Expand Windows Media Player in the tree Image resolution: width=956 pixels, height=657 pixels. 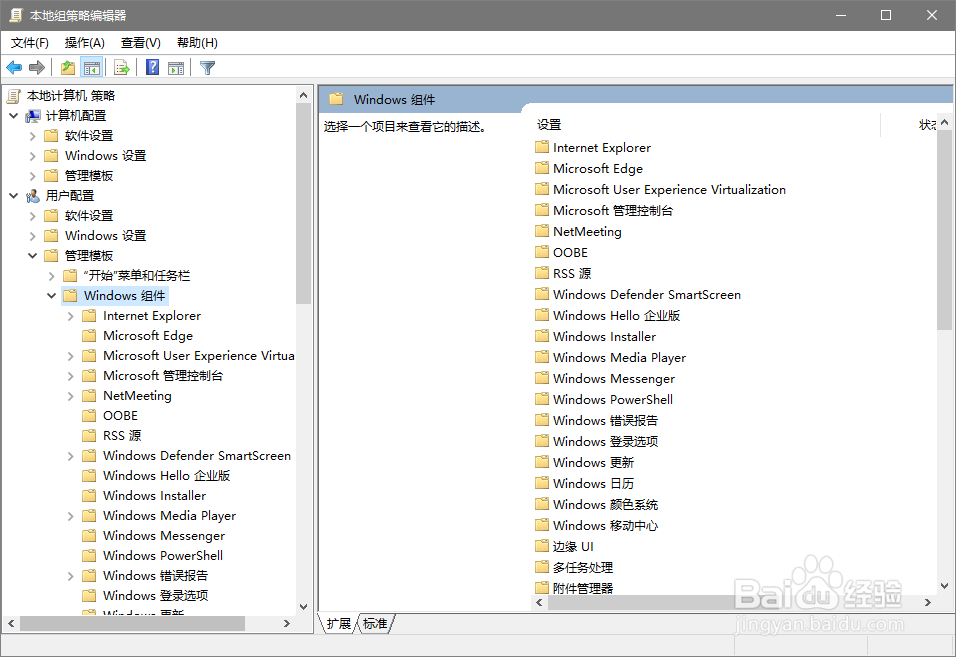coord(71,516)
